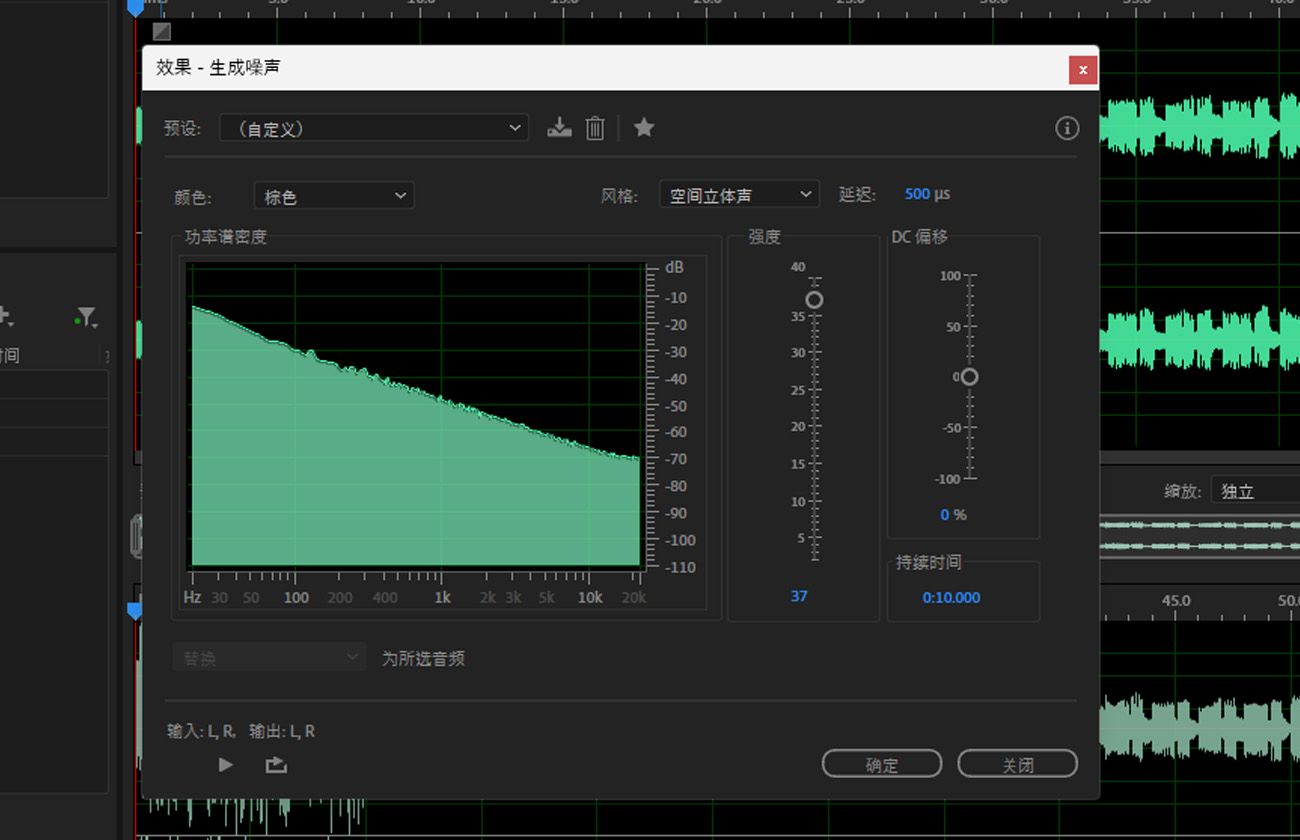This screenshot has height=840, width=1300.
Task: Click the 强度 intensity slider knob
Action: (813, 299)
